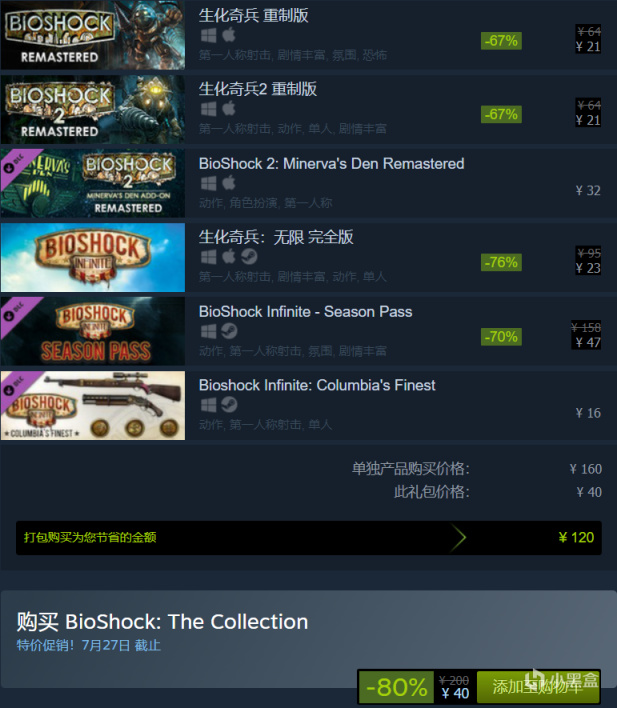Viewport: 617px width, 708px height.
Task: Open BioShock Remastered thumbnail image
Action: coord(93,35)
